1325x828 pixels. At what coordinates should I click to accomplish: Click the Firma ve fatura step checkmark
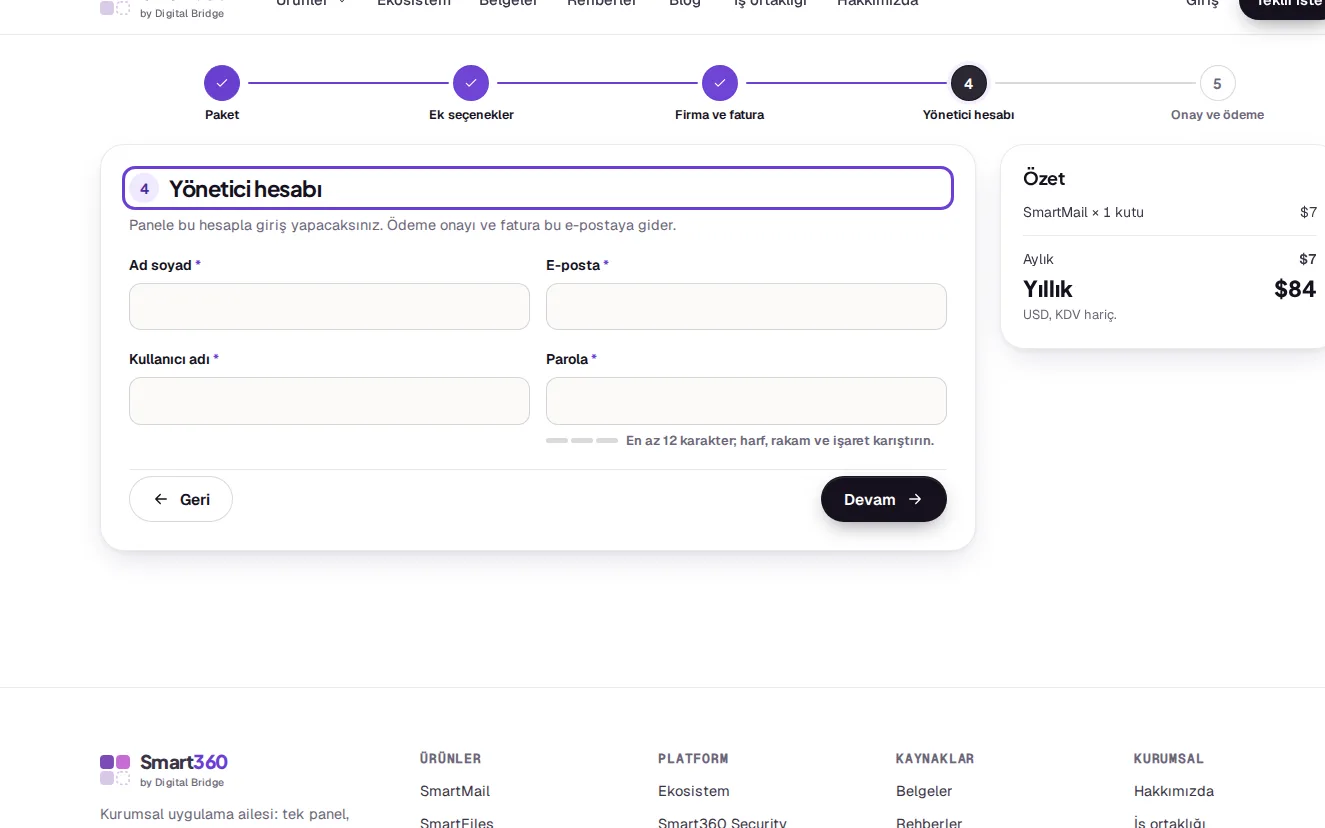[x=720, y=83]
